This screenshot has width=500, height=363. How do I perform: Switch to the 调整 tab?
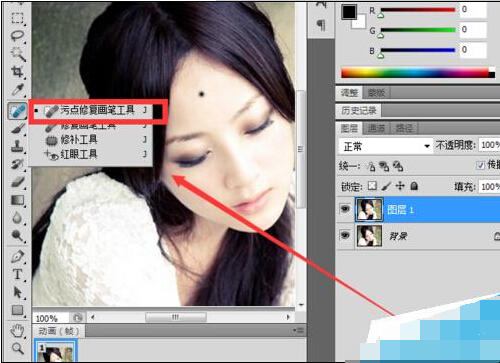click(x=349, y=93)
